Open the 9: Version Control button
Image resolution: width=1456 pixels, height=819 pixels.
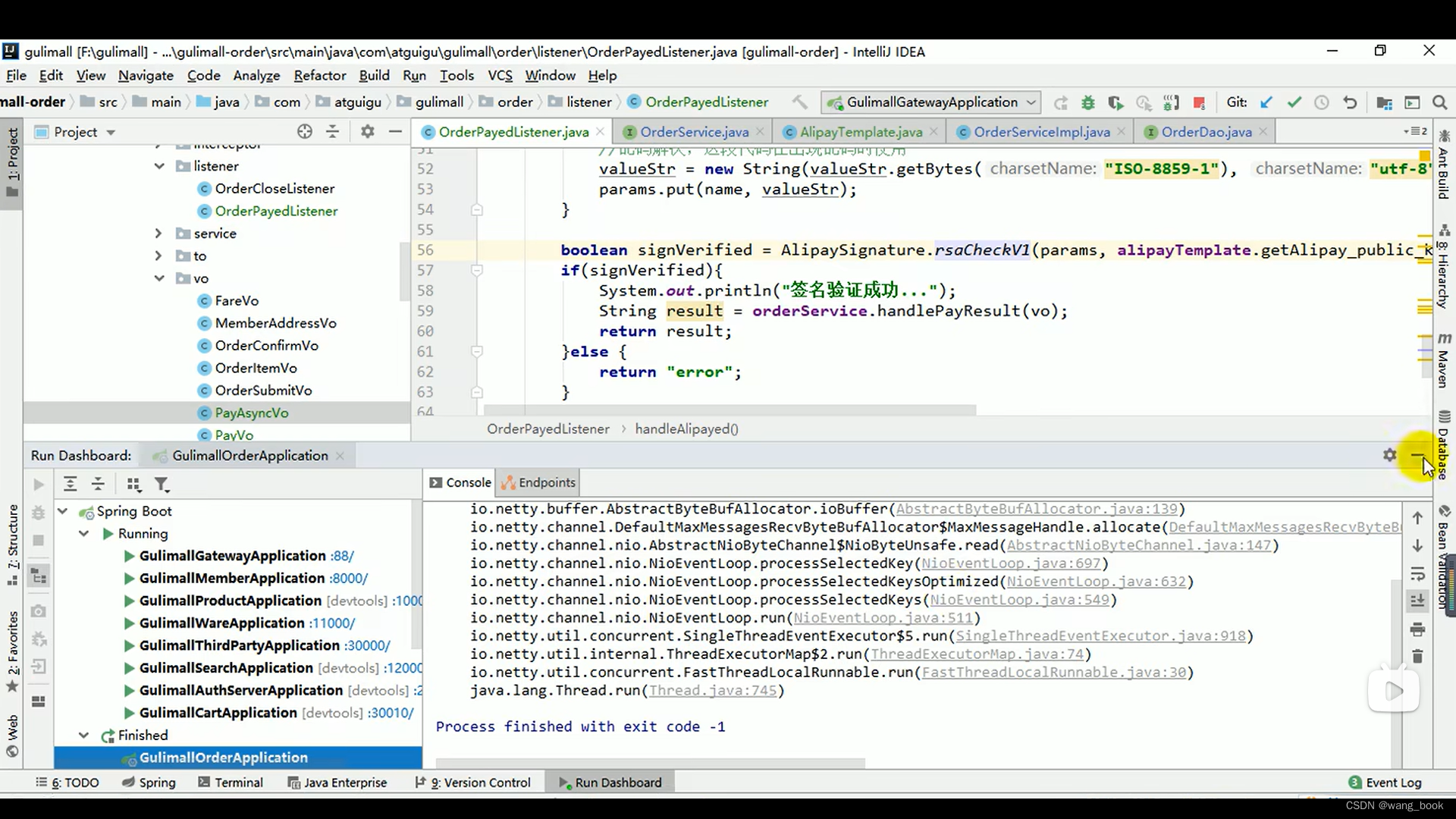pyautogui.click(x=473, y=783)
